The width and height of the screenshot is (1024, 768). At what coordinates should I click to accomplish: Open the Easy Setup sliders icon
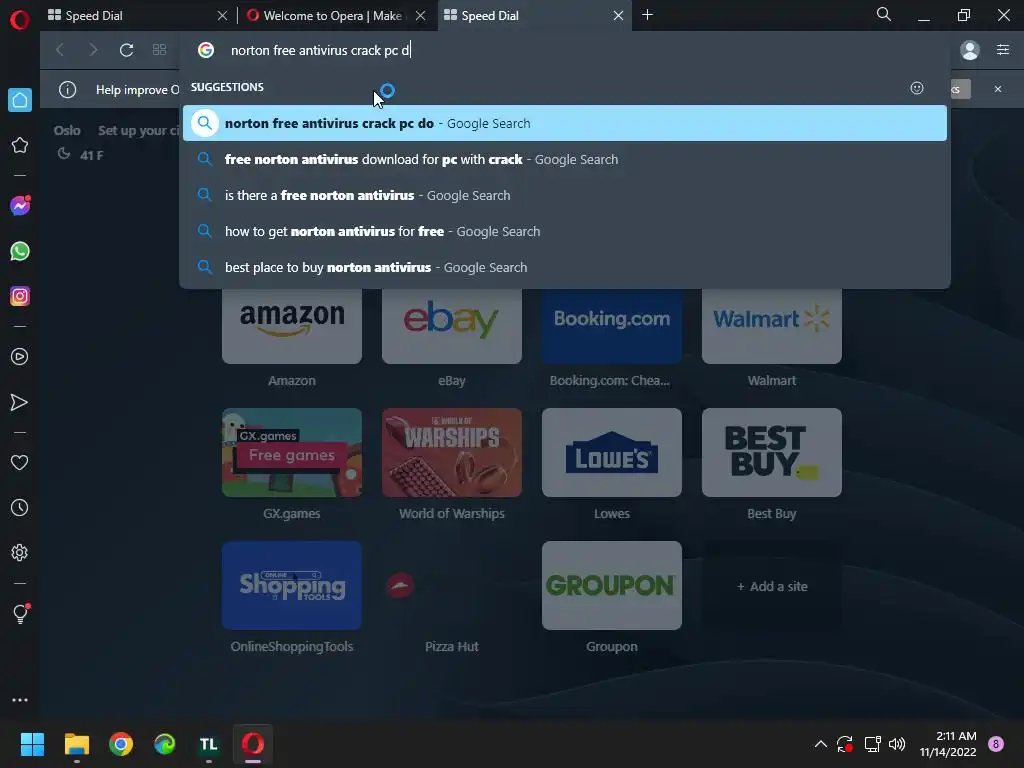1003,50
